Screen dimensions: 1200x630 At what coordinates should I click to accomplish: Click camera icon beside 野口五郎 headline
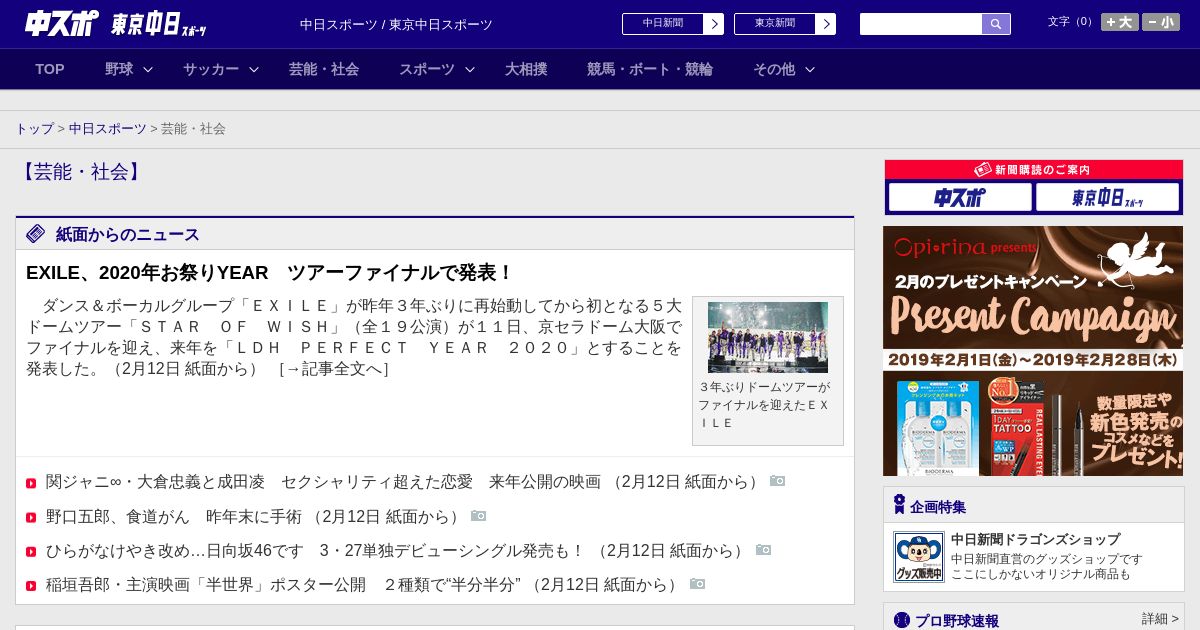click(478, 516)
